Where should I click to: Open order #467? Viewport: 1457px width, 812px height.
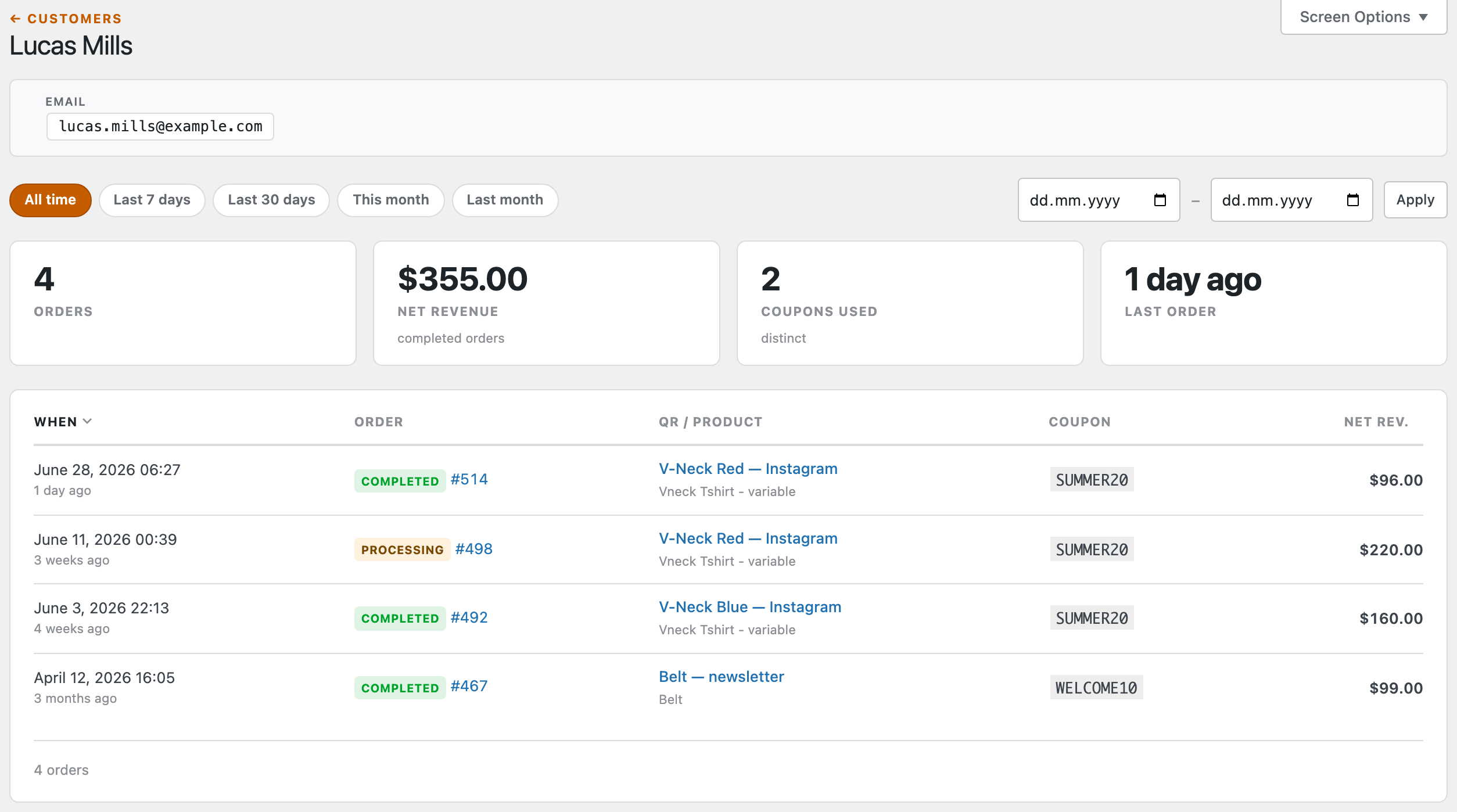tap(469, 686)
